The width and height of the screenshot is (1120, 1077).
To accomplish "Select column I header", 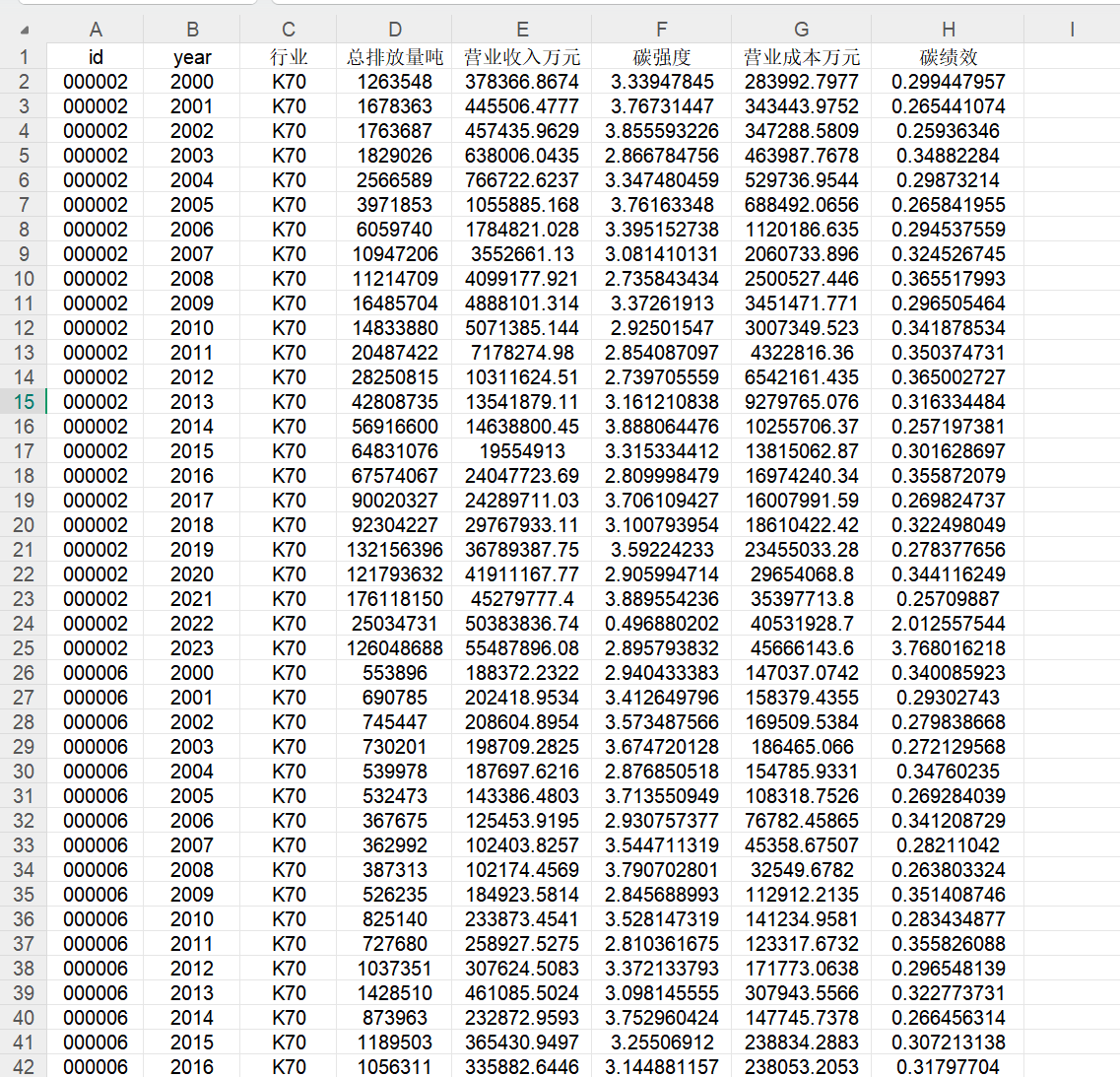I will point(1072,30).
